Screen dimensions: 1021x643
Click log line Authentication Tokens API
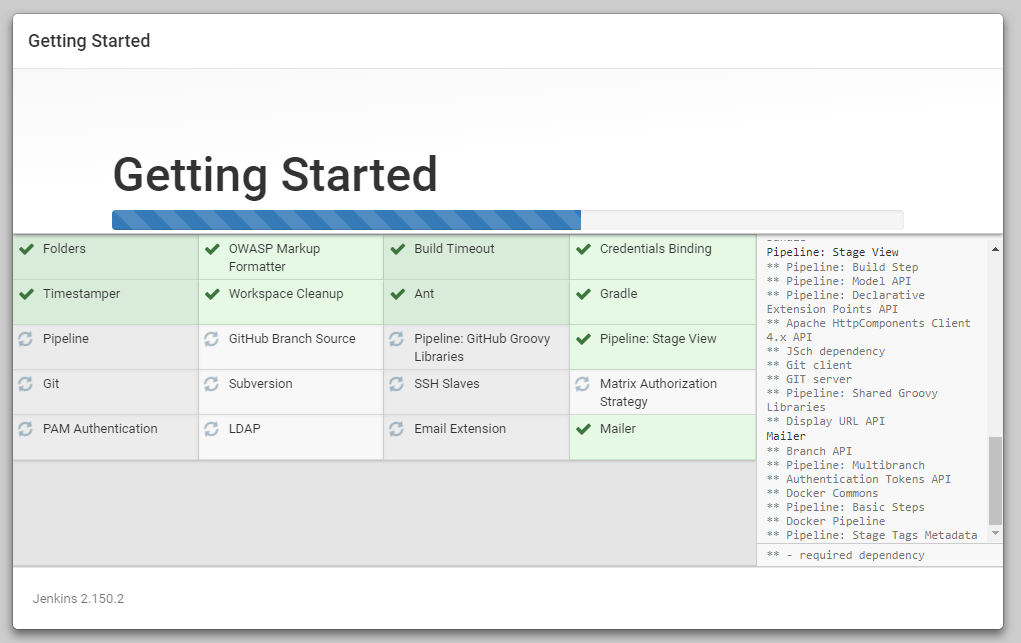859,479
